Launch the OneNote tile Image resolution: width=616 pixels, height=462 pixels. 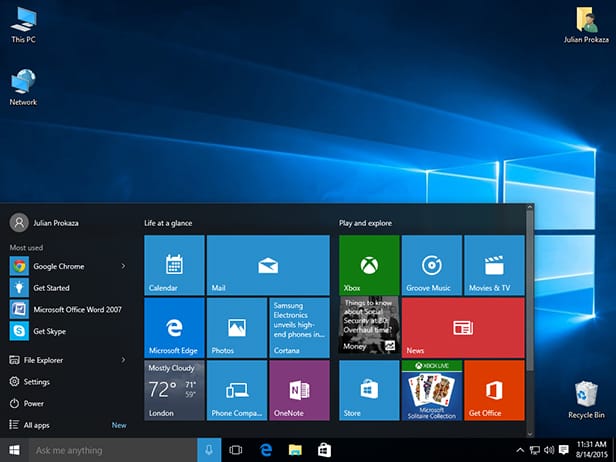299,390
